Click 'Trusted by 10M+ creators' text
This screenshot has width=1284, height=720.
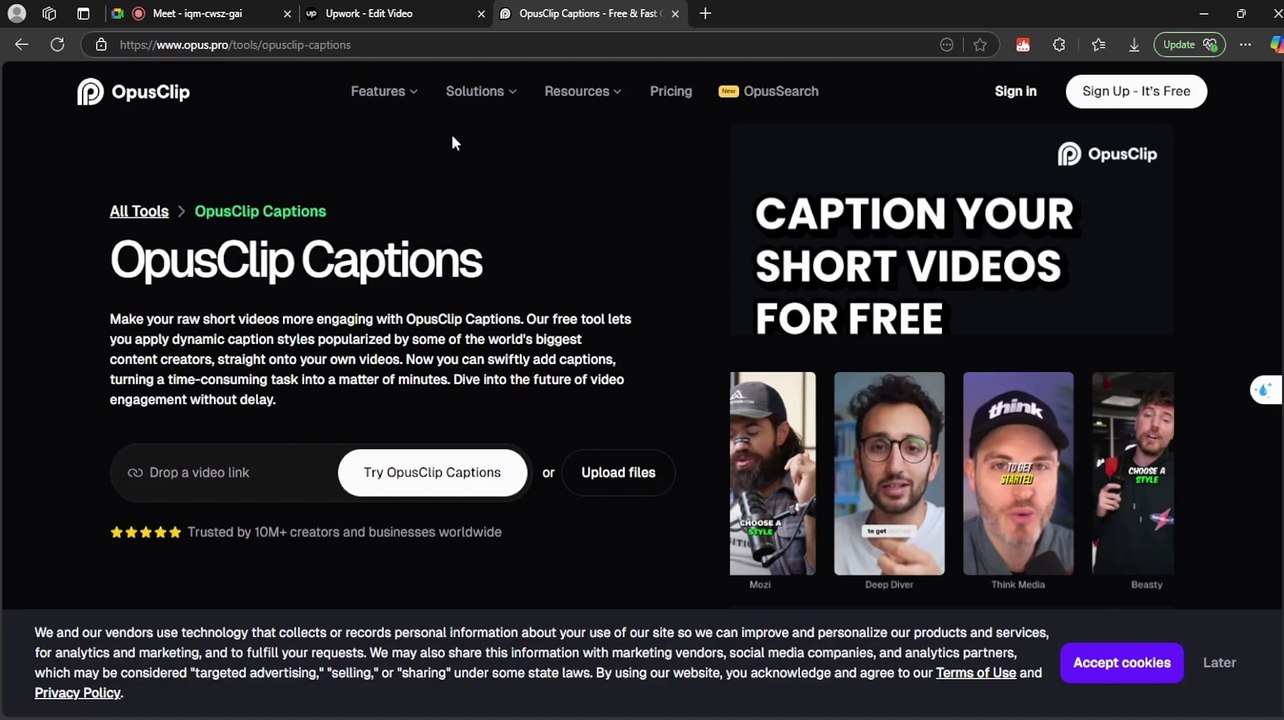[344, 532]
